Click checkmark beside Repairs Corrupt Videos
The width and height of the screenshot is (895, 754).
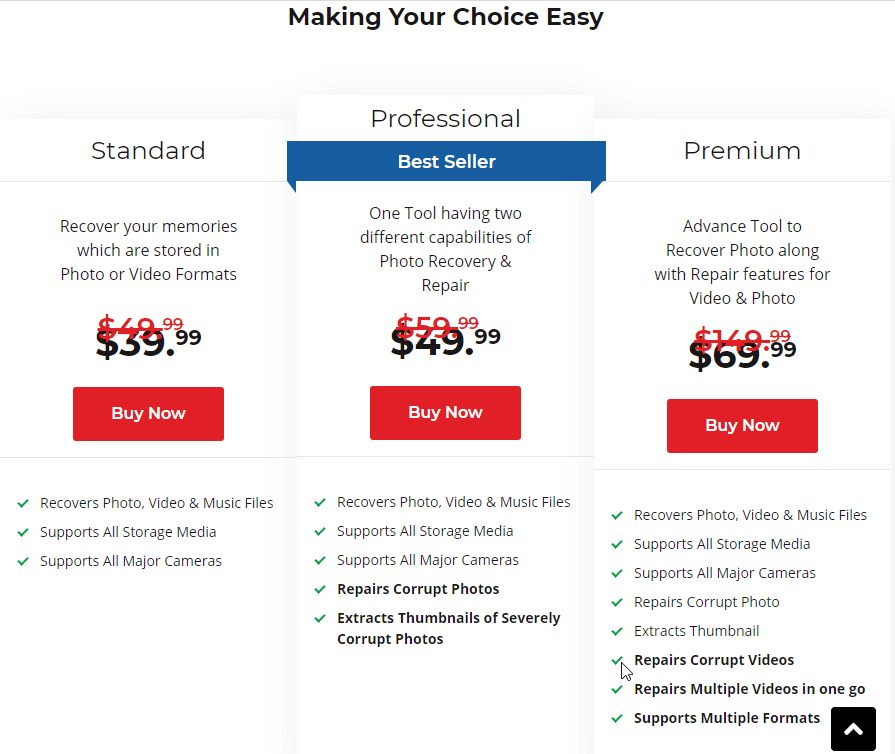tap(617, 660)
